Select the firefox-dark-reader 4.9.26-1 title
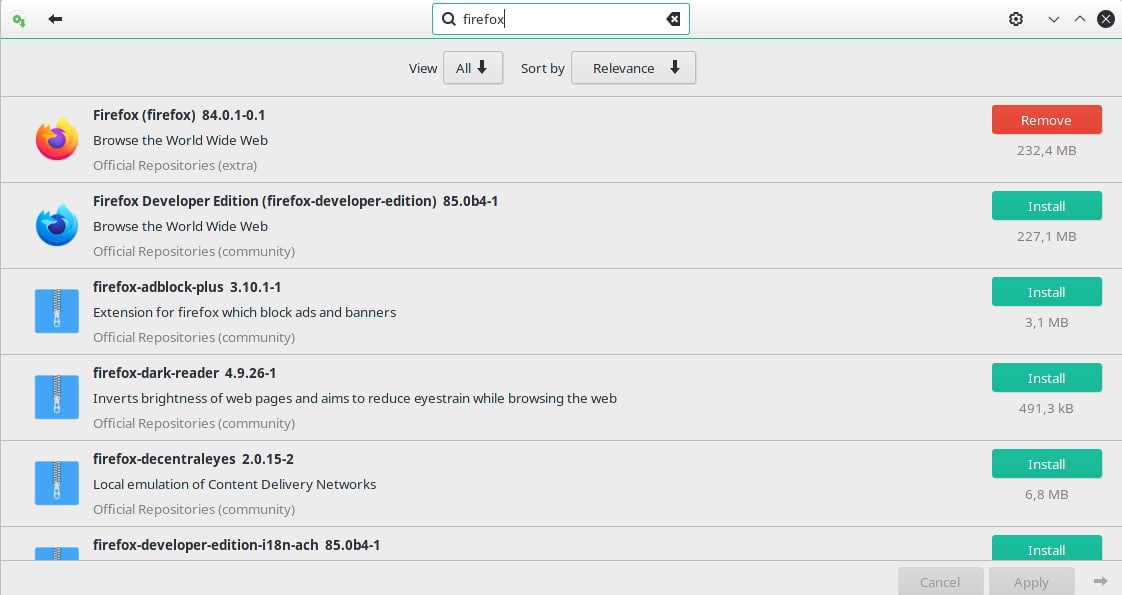 tap(185, 373)
